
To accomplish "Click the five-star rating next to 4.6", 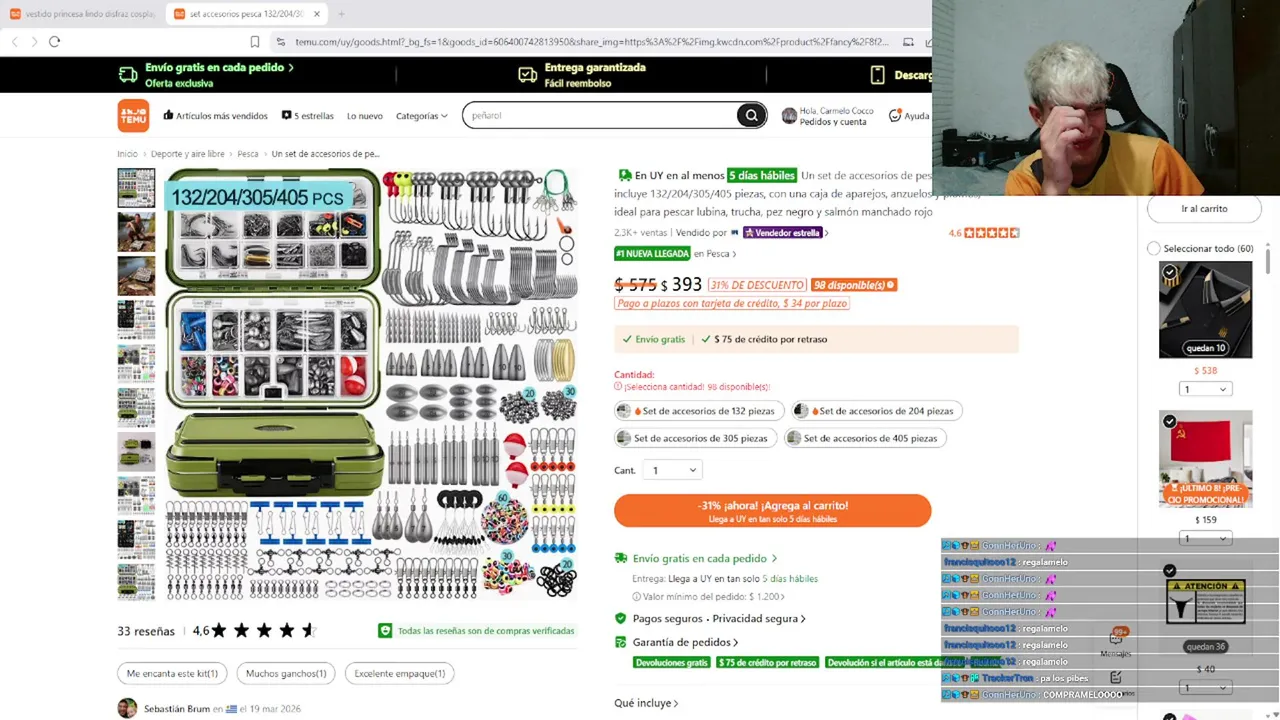I will [992, 233].
